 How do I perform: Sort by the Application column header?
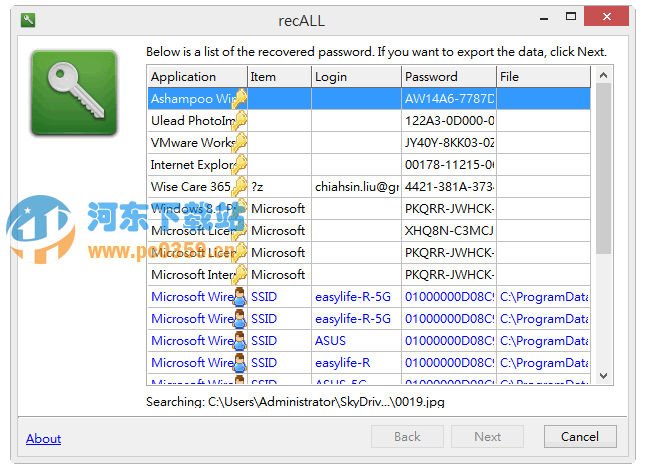click(x=197, y=77)
